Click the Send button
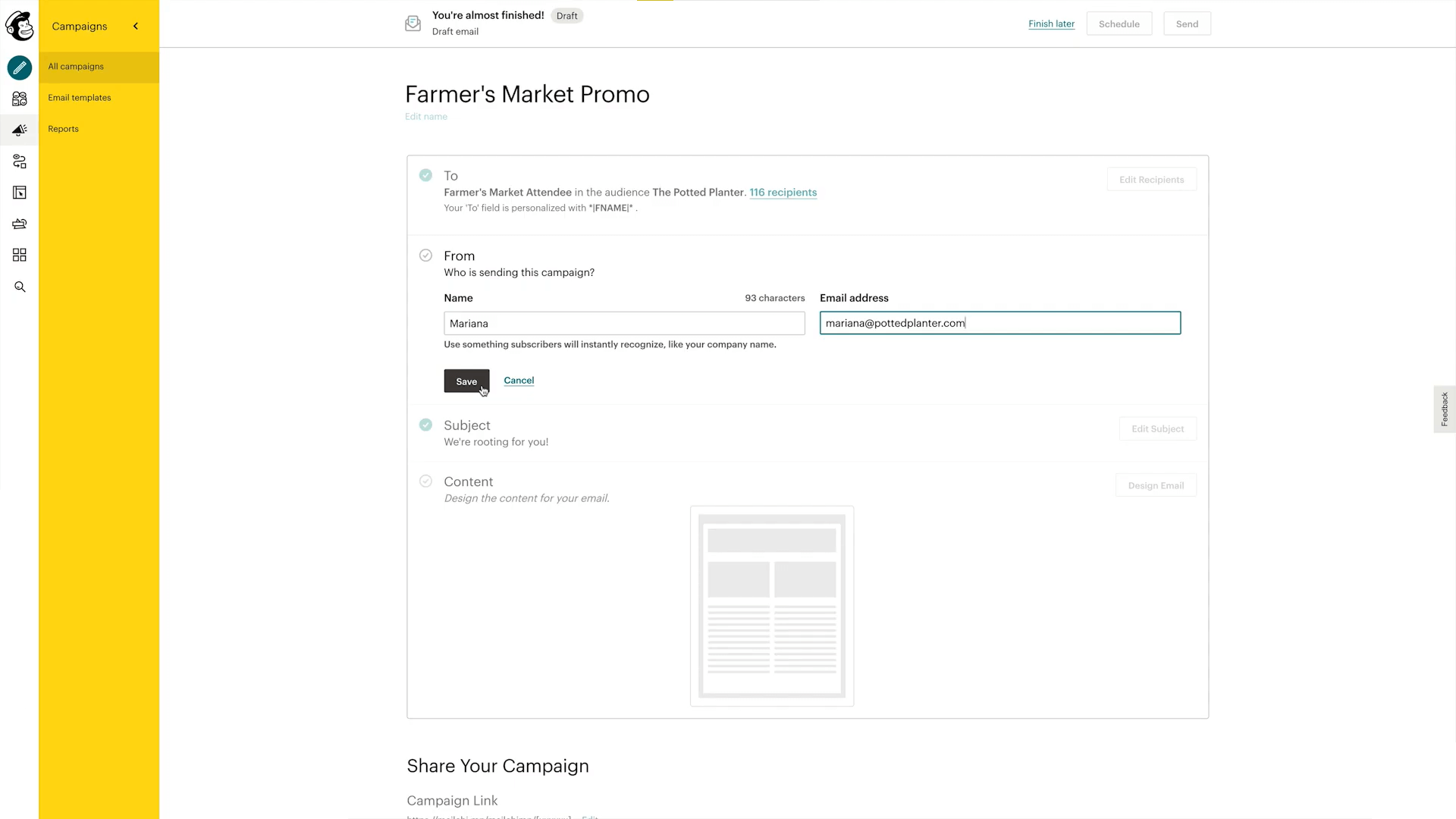 click(1187, 24)
